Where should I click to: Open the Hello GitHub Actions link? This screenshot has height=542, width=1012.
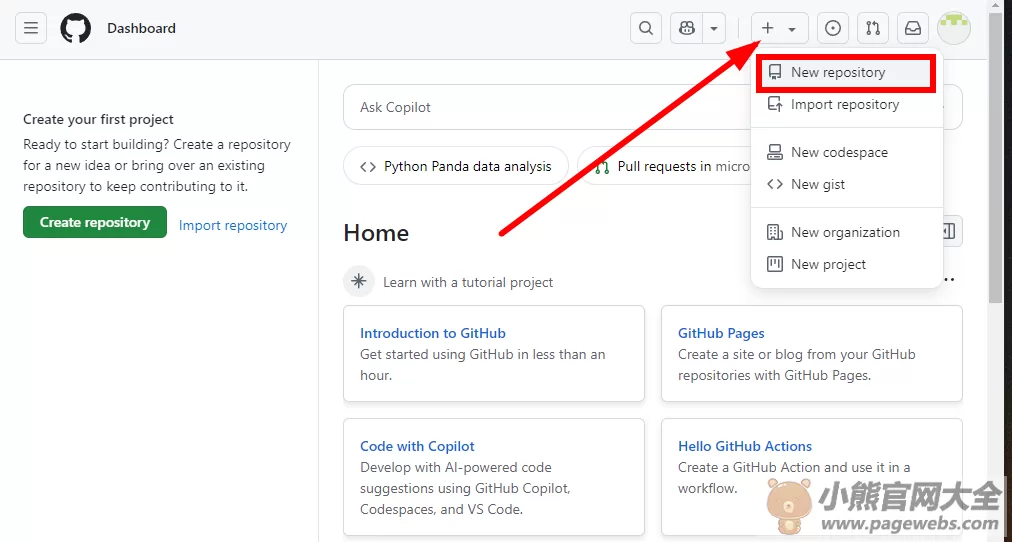[745, 447]
